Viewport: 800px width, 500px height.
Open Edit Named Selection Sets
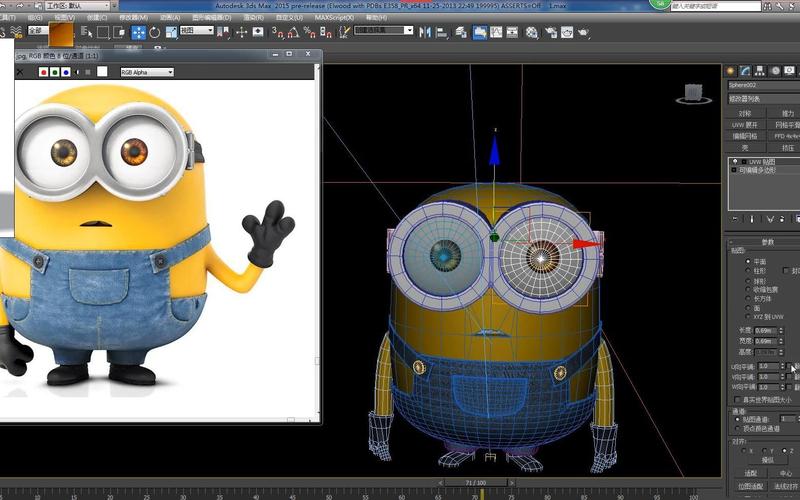point(345,33)
